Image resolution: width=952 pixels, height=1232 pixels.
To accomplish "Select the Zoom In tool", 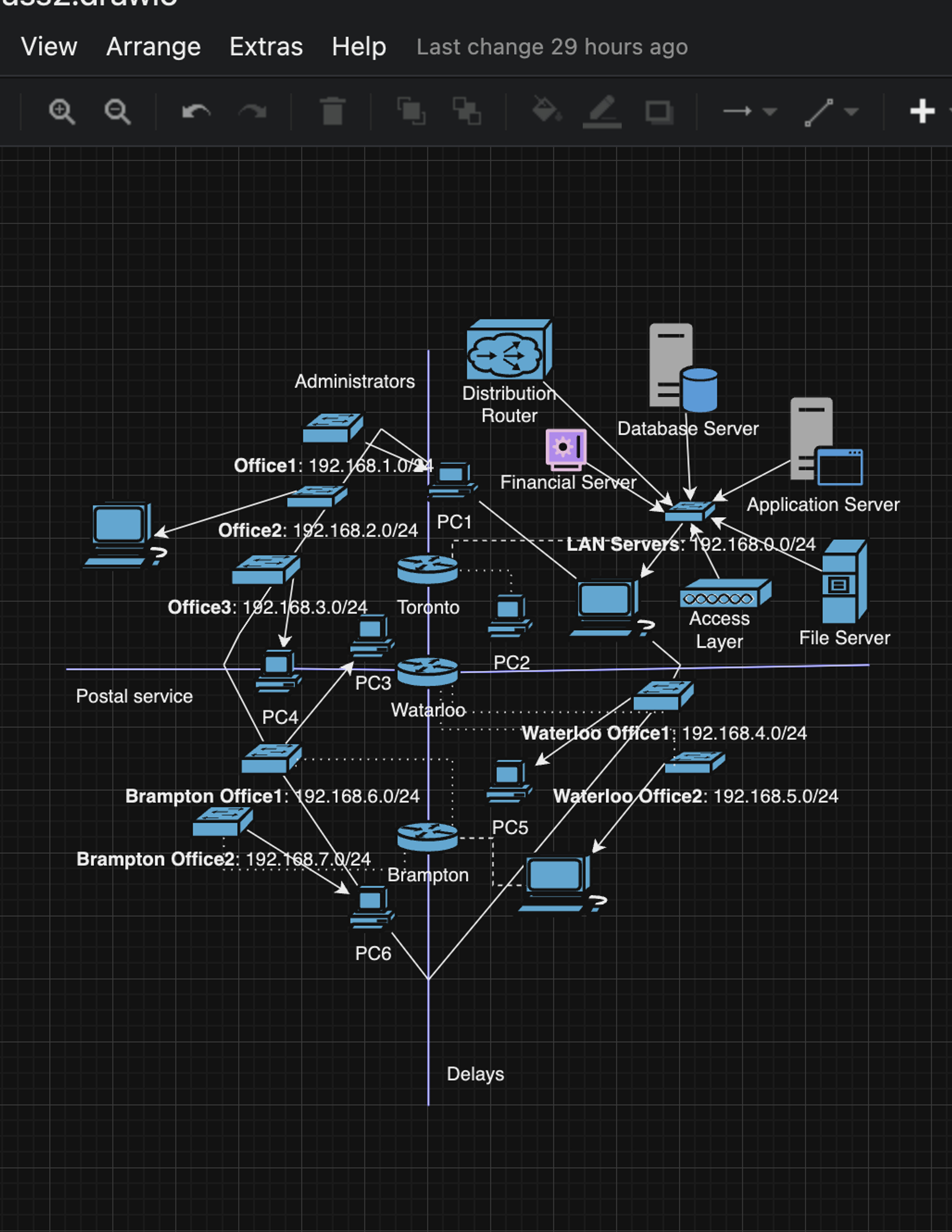I will (x=62, y=111).
